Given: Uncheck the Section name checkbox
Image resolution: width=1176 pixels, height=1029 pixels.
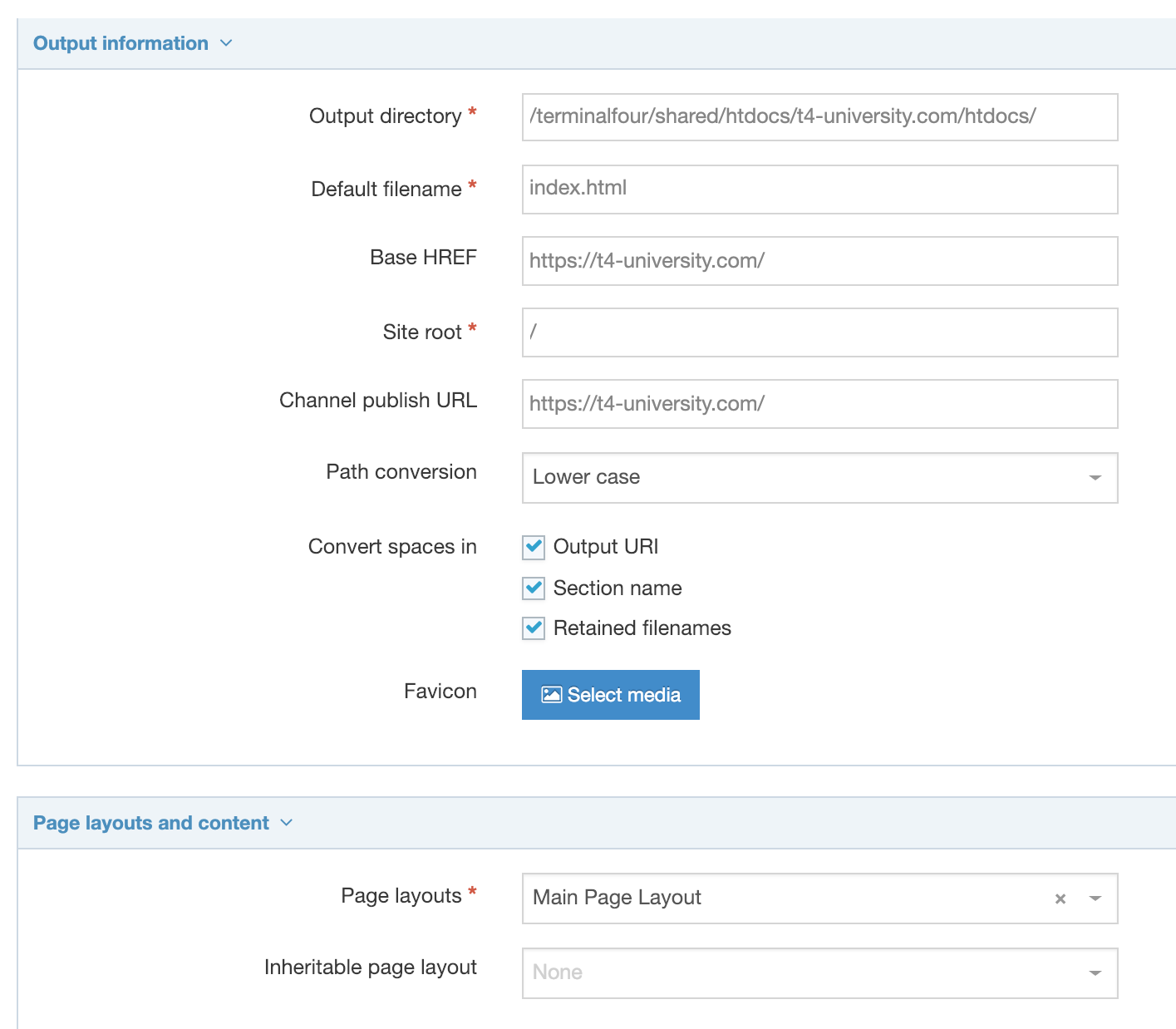Looking at the screenshot, I should (534, 588).
